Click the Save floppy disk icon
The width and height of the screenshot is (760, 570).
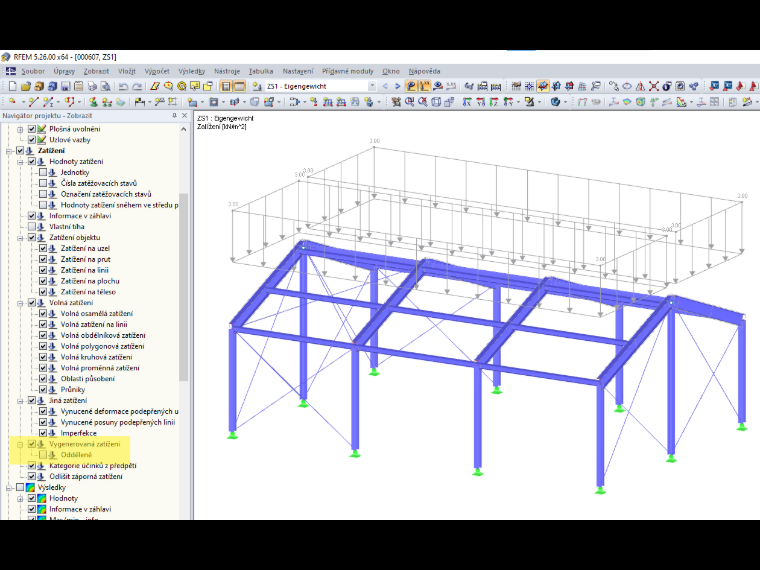click(65, 86)
